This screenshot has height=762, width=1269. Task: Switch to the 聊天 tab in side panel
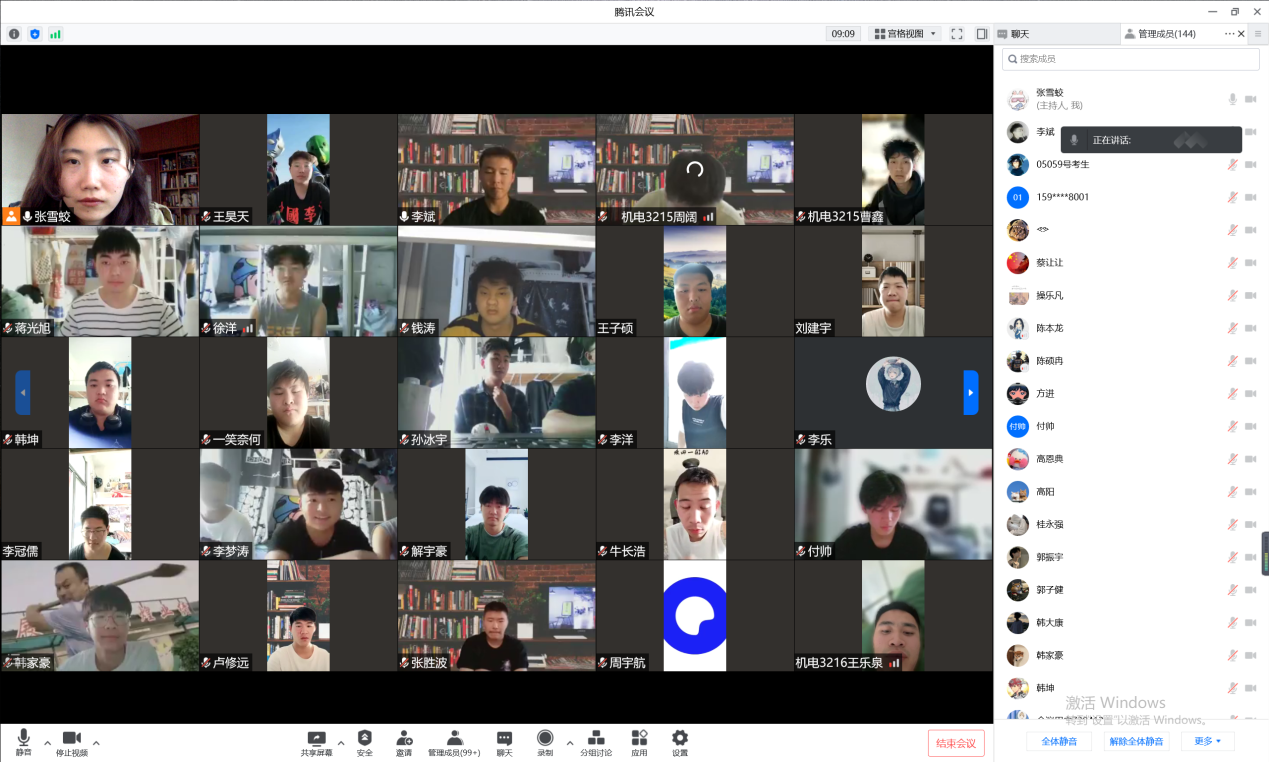coord(1056,34)
